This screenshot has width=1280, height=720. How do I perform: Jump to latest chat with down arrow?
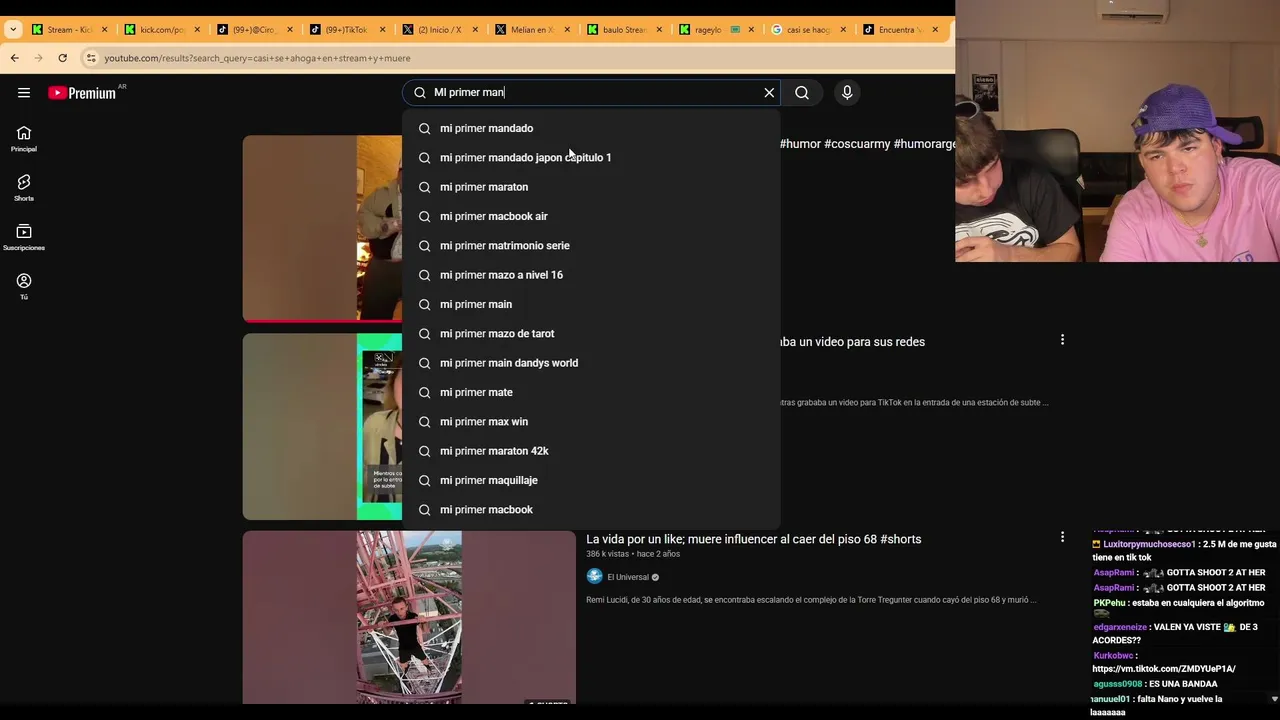click(1273, 699)
